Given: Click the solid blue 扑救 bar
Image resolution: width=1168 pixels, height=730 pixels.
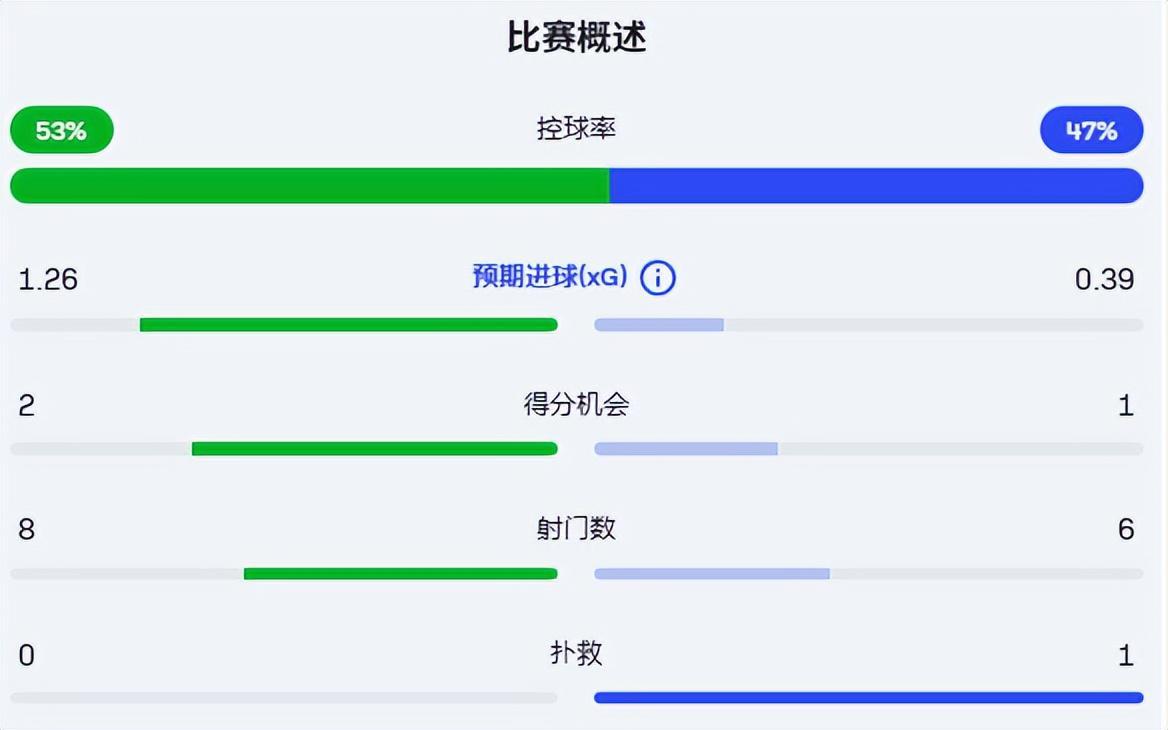Looking at the screenshot, I should click(x=868, y=698).
